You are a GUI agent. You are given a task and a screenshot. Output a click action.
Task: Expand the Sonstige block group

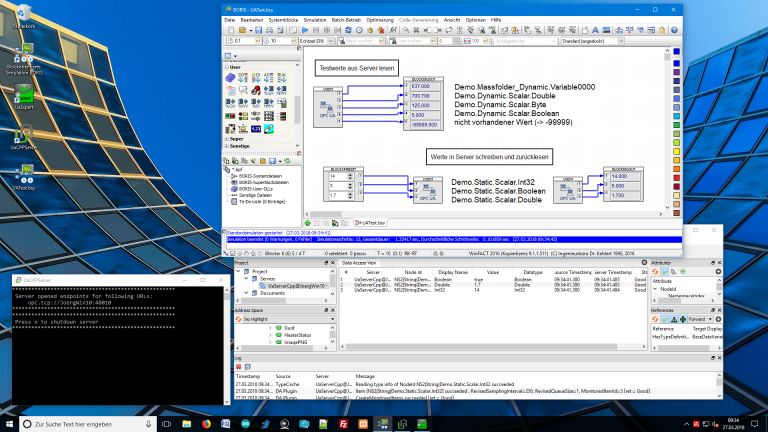(x=227, y=146)
